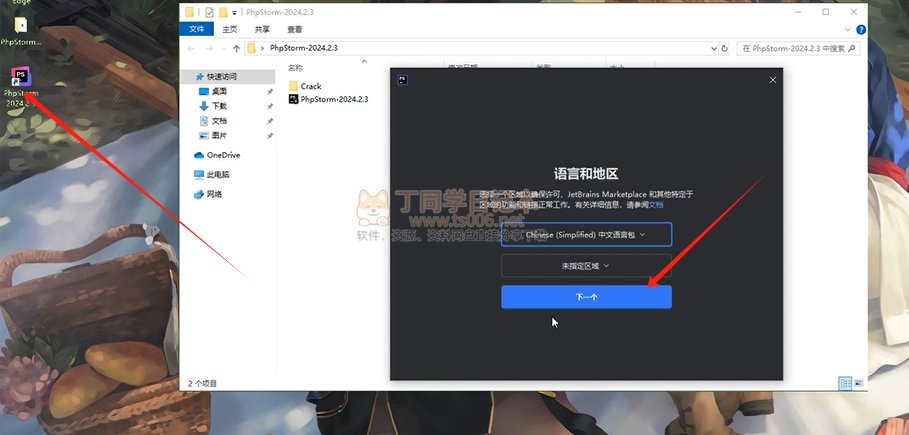Click quick access properties icon in title bar
Viewport: 909px width, 435px height.
(210, 12)
